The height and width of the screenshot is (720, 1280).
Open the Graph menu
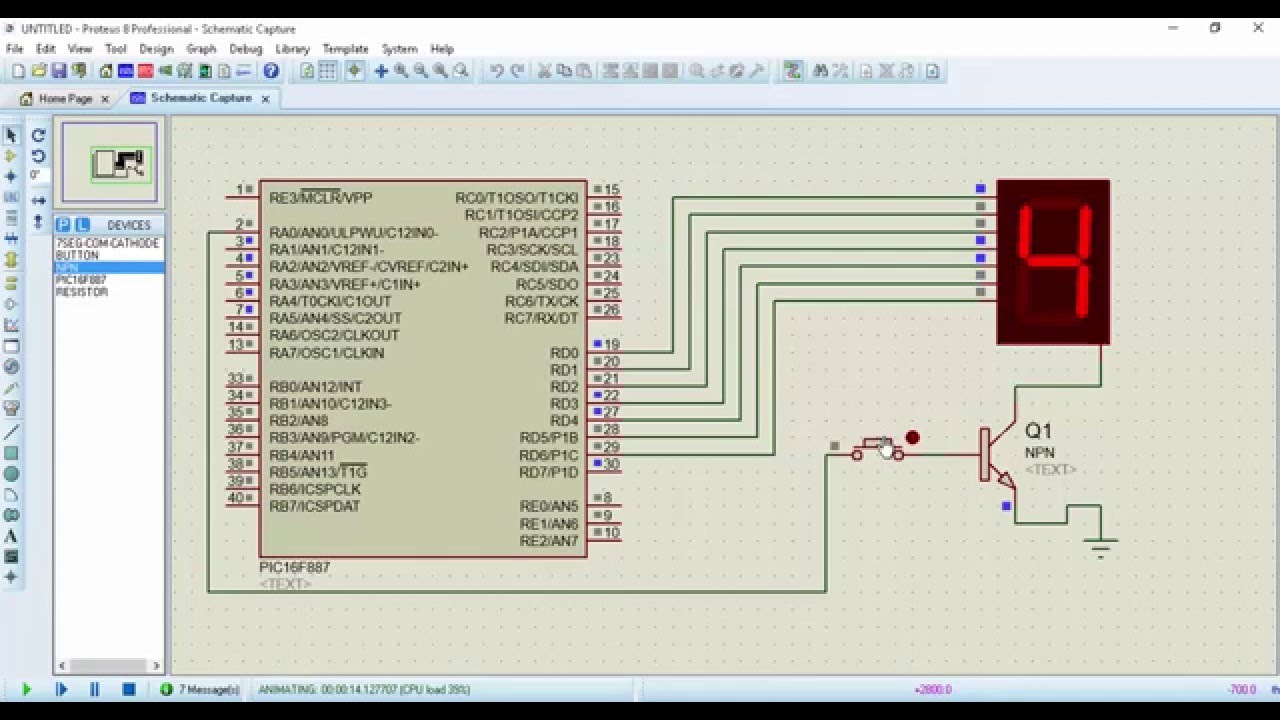point(201,48)
